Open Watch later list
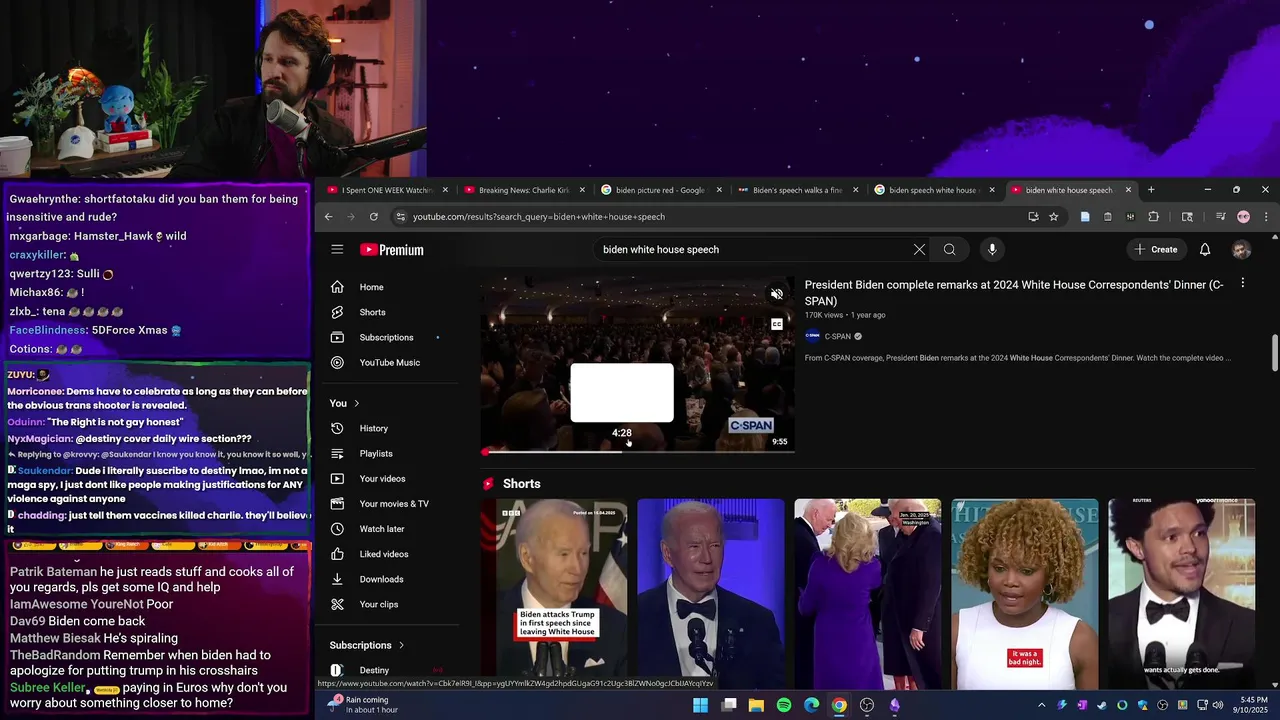The height and width of the screenshot is (720, 1280). point(390,528)
